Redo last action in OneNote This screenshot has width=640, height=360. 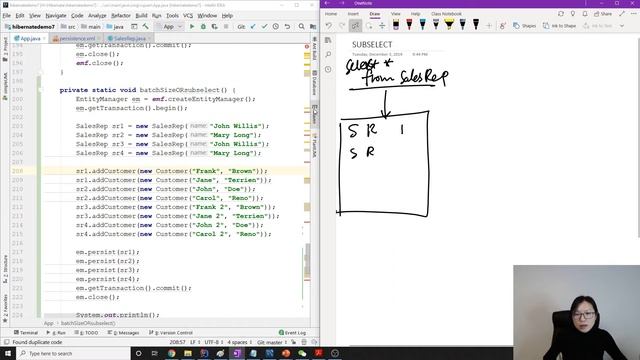coord(342,26)
